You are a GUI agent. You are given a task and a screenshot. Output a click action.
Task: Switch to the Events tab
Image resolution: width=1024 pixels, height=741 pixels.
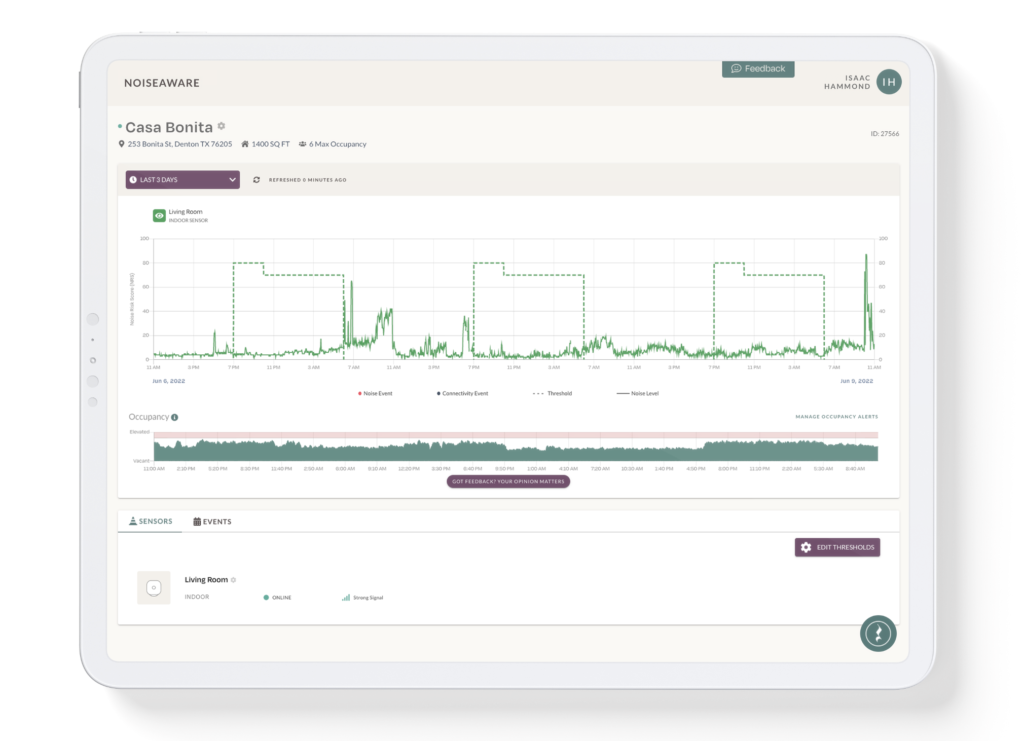[212, 522]
